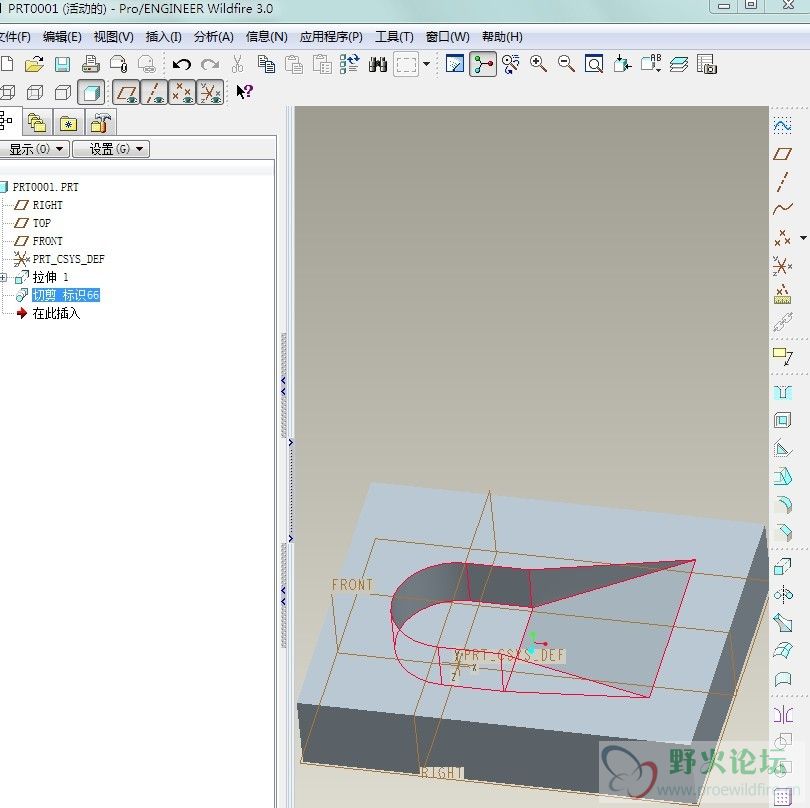Image resolution: width=810 pixels, height=808 pixels.
Task: Save the model using the floppy disk icon
Action: pos(63,65)
